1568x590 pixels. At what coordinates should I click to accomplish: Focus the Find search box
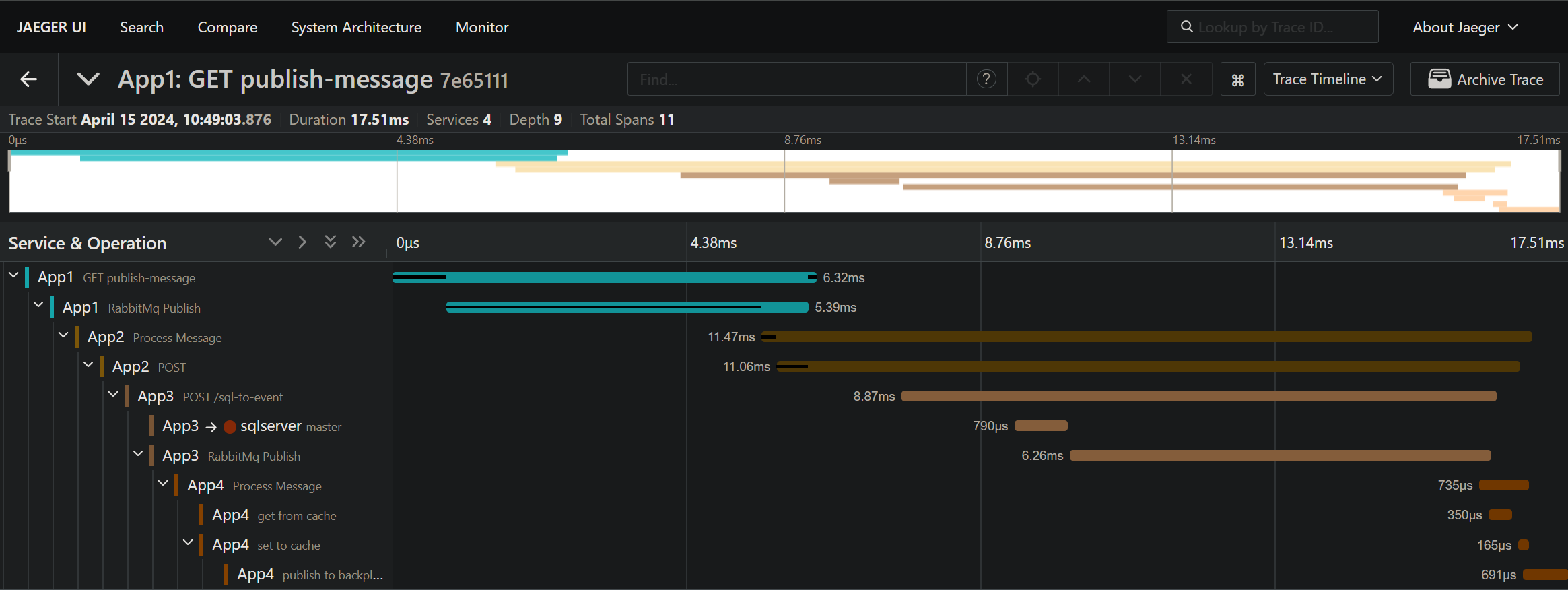coord(797,79)
